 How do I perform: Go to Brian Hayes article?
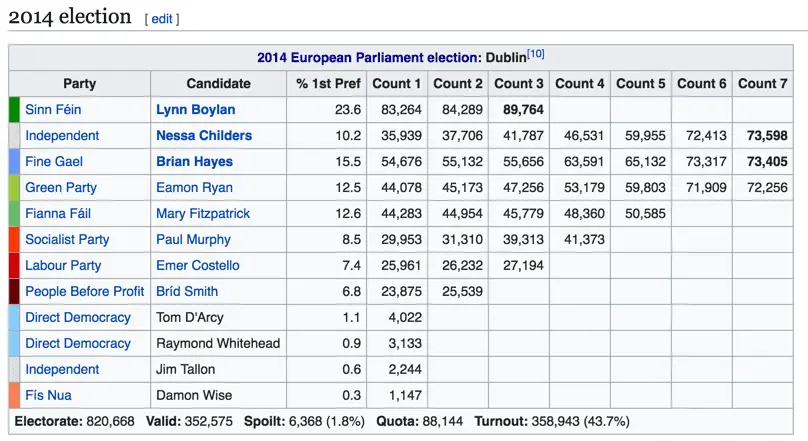click(x=194, y=161)
